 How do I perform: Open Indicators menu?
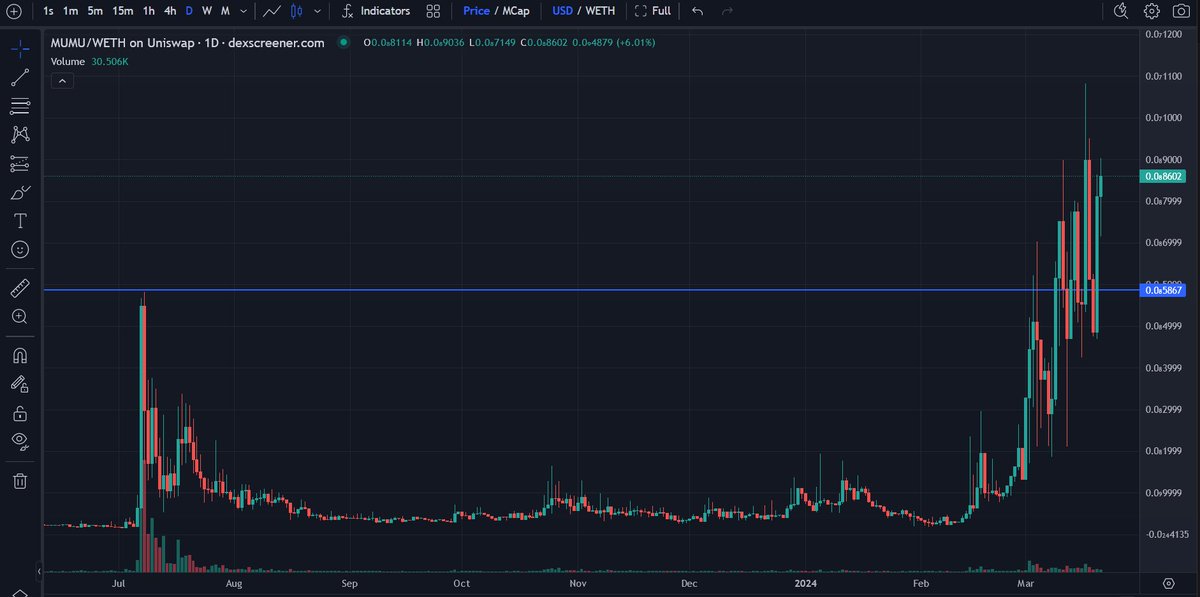pyautogui.click(x=376, y=11)
